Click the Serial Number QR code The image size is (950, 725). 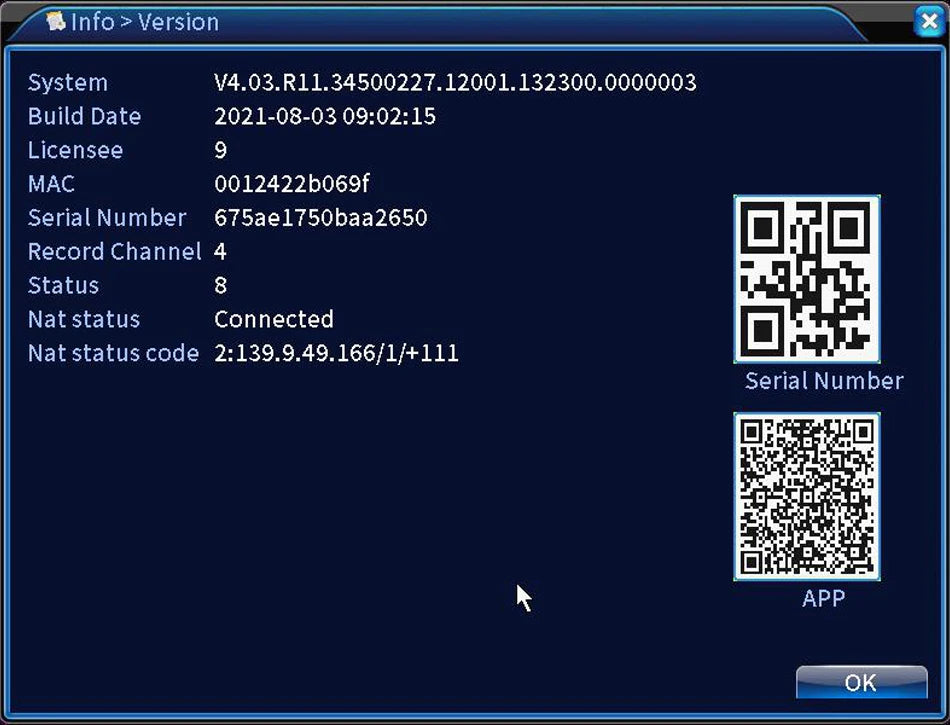point(807,278)
